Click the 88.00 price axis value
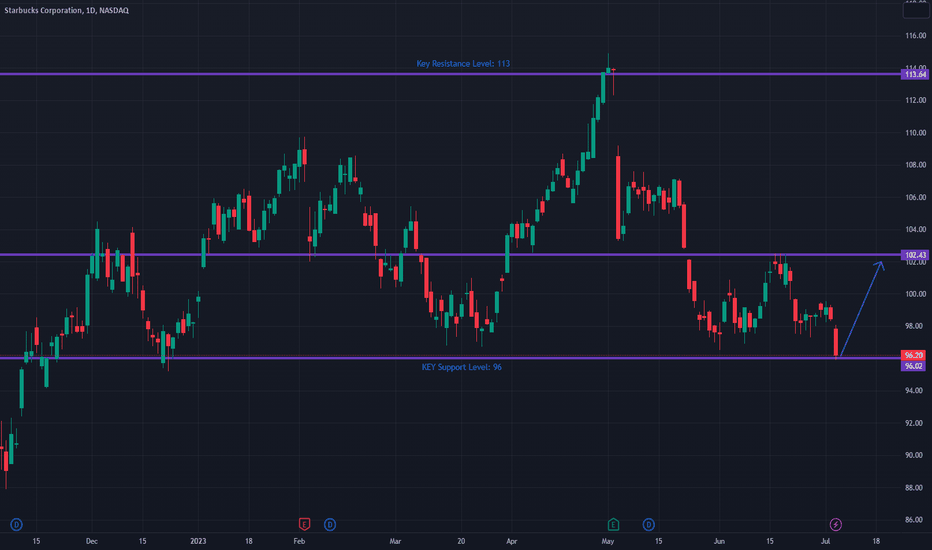The height and width of the screenshot is (550, 932). tap(914, 488)
